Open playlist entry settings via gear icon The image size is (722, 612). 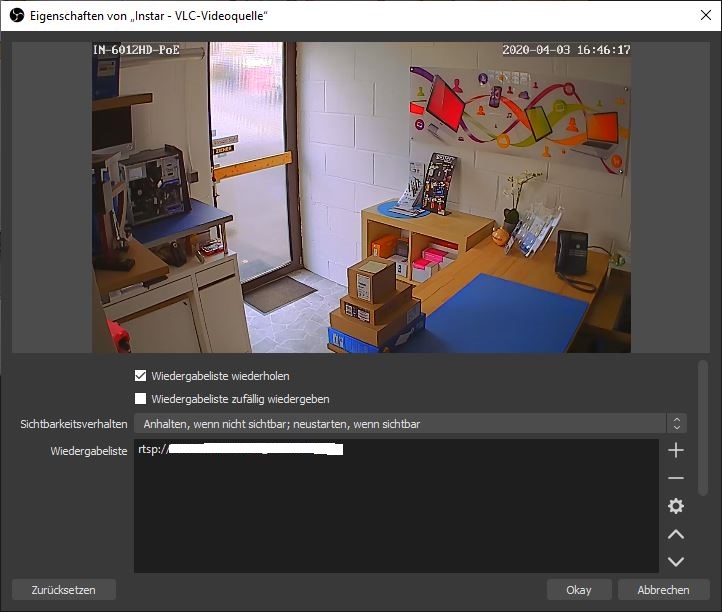(x=676, y=507)
